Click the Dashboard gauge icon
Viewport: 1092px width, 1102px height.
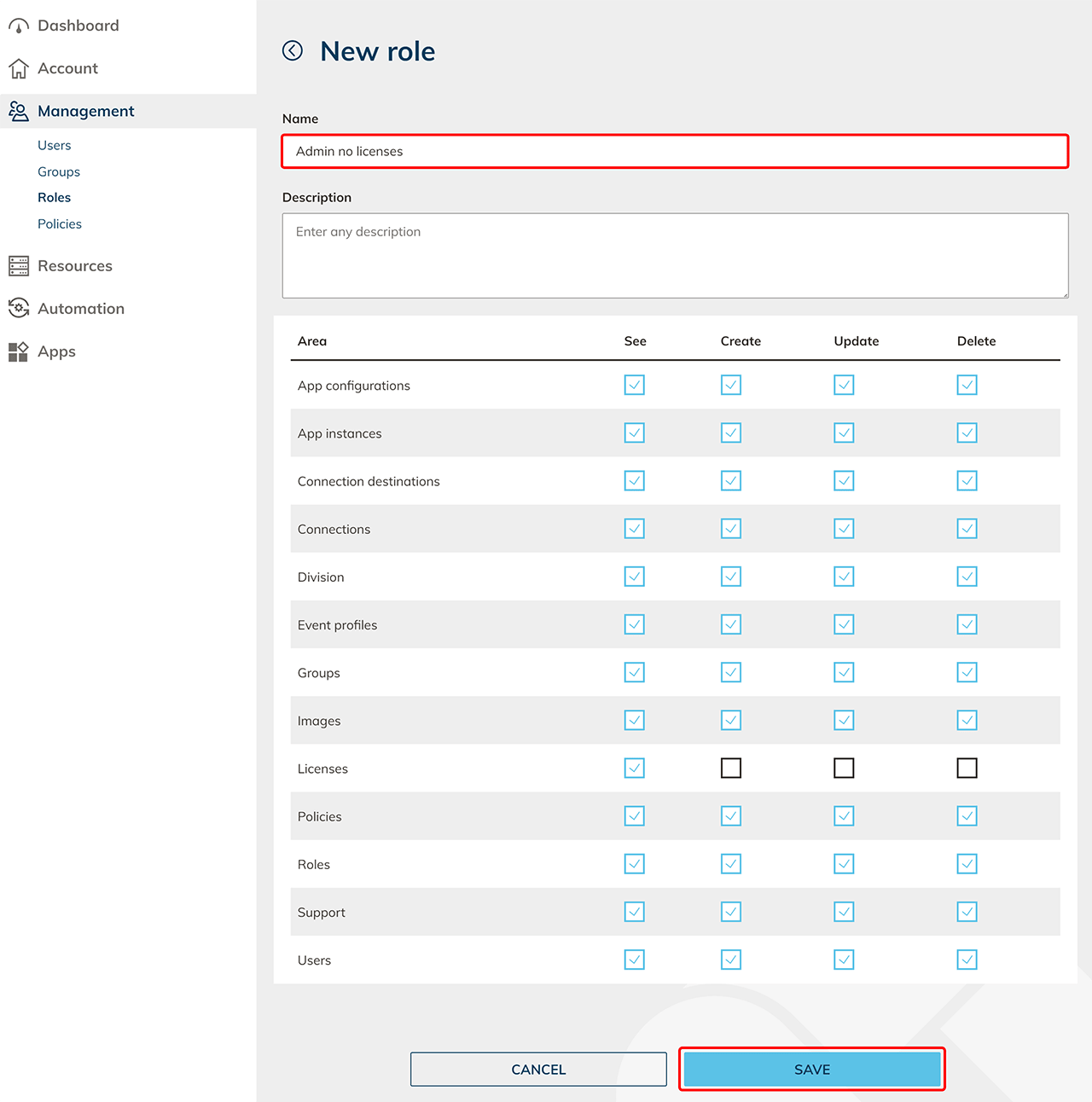[19, 26]
